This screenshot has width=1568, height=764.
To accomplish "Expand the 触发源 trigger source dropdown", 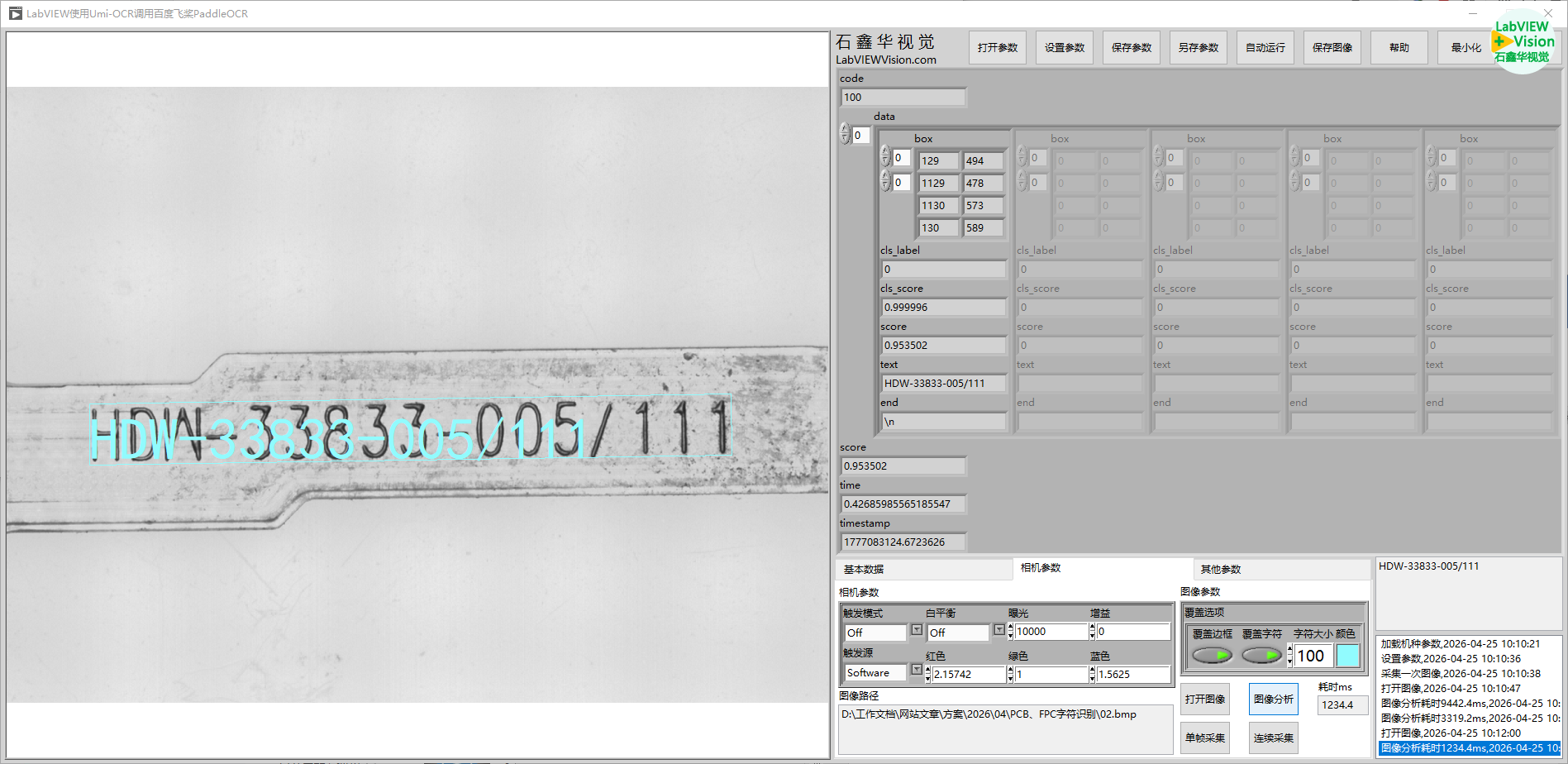I will (916, 671).
